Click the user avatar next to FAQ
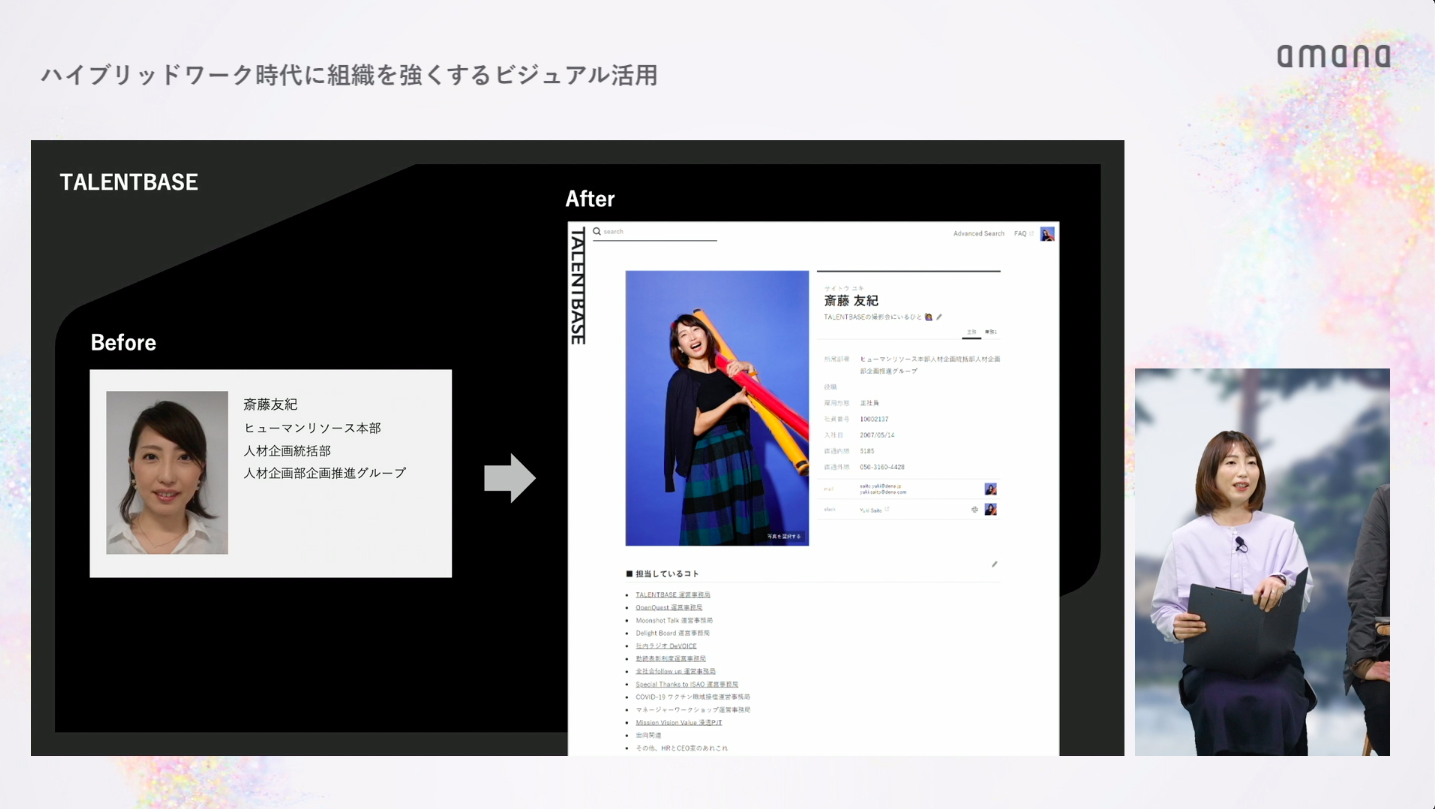 (x=1047, y=234)
